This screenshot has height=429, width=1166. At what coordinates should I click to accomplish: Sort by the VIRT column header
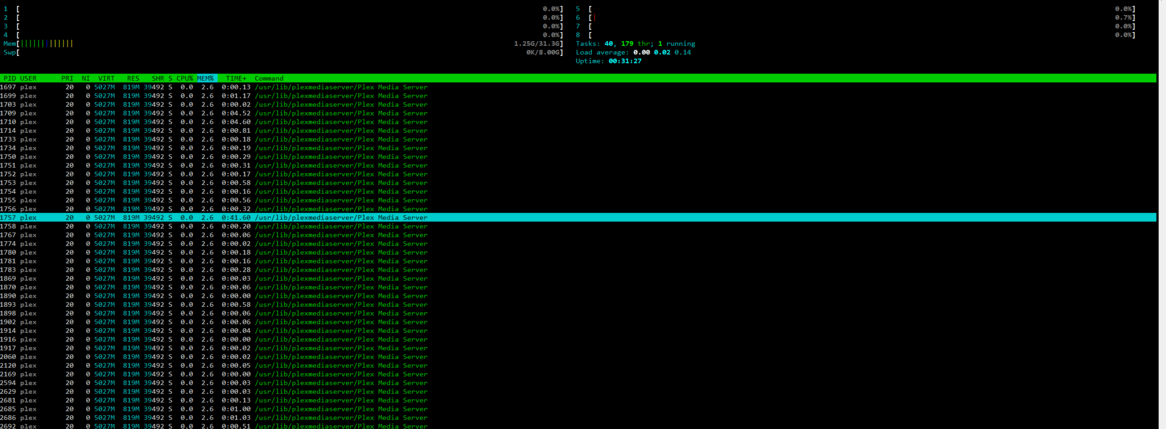106,78
